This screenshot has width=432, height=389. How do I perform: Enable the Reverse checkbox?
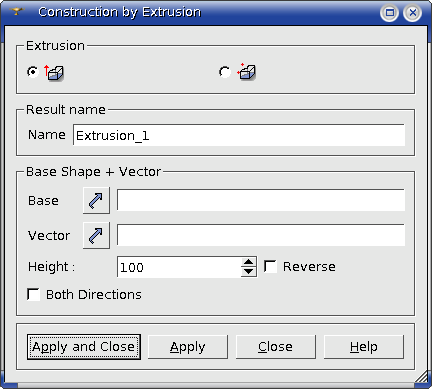(270, 267)
